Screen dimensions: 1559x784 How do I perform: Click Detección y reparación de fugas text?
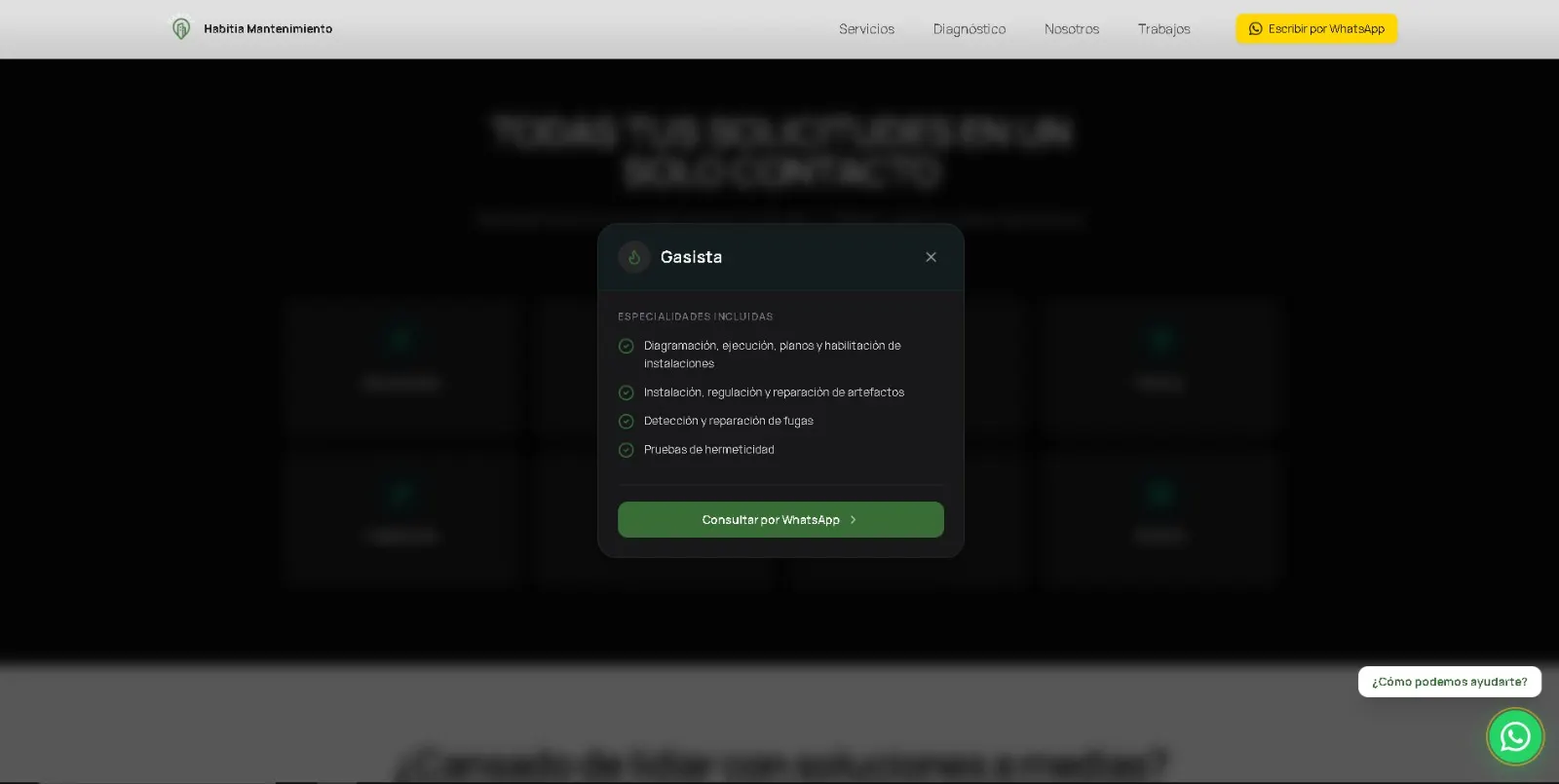pyautogui.click(x=729, y=421)
